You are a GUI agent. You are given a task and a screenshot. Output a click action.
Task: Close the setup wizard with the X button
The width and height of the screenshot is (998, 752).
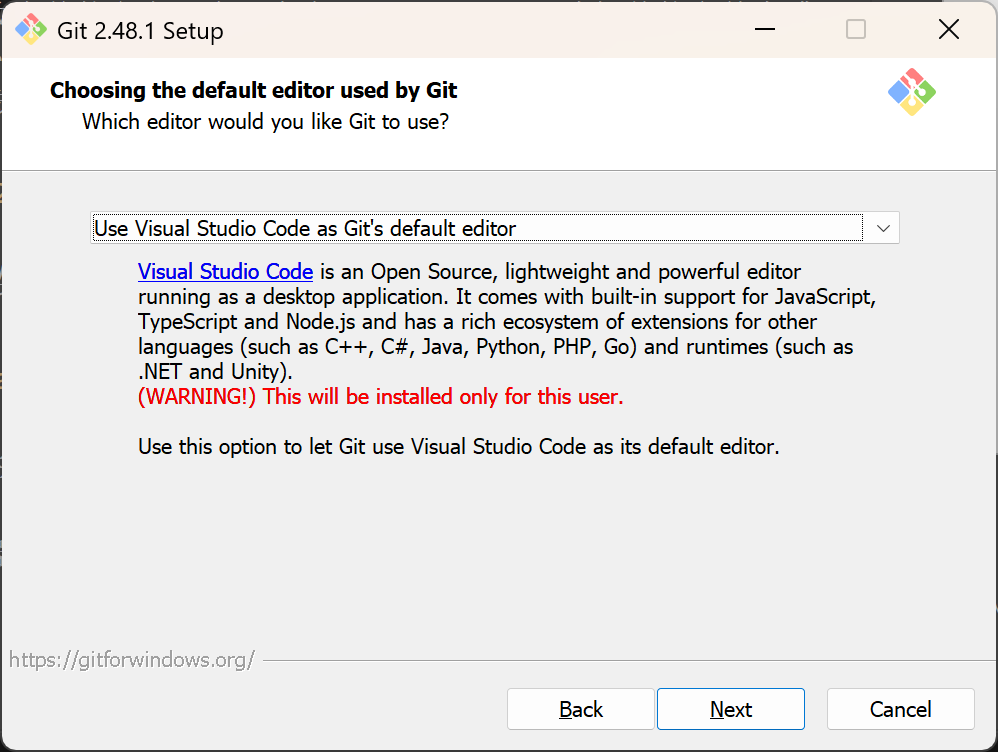(948, 30)
